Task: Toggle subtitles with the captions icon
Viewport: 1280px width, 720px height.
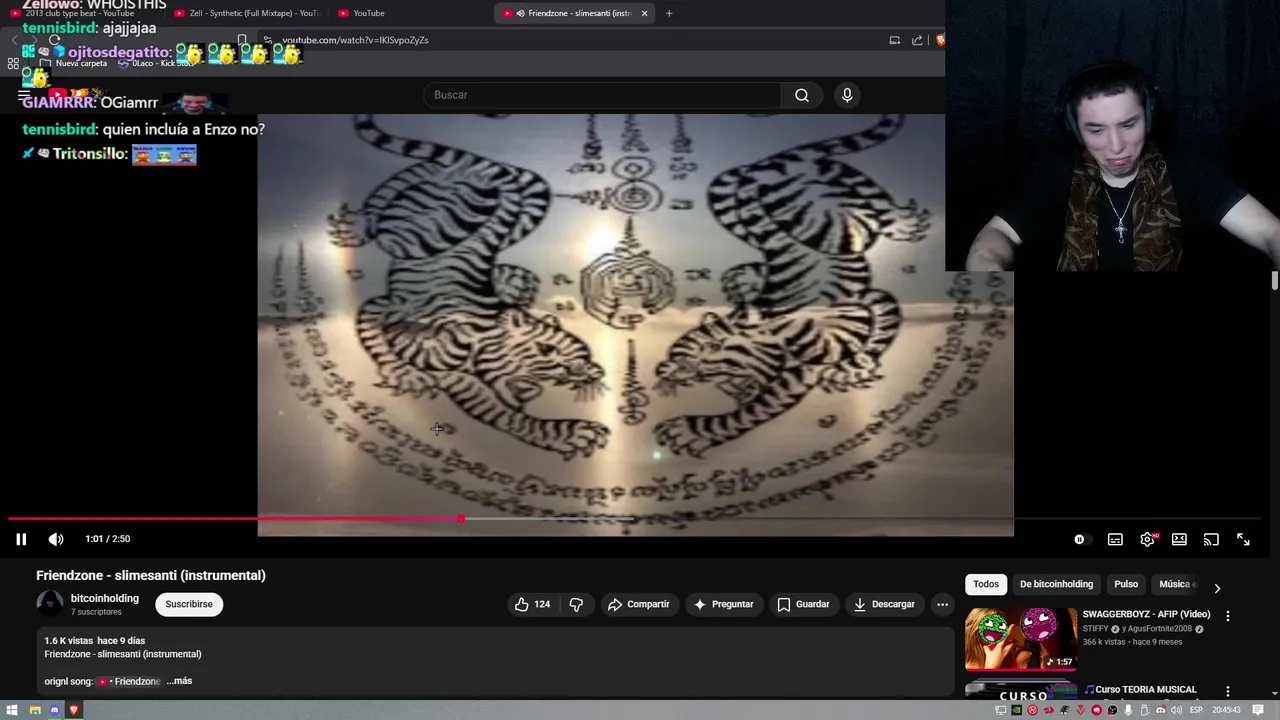Action: tap(1115, 539)
